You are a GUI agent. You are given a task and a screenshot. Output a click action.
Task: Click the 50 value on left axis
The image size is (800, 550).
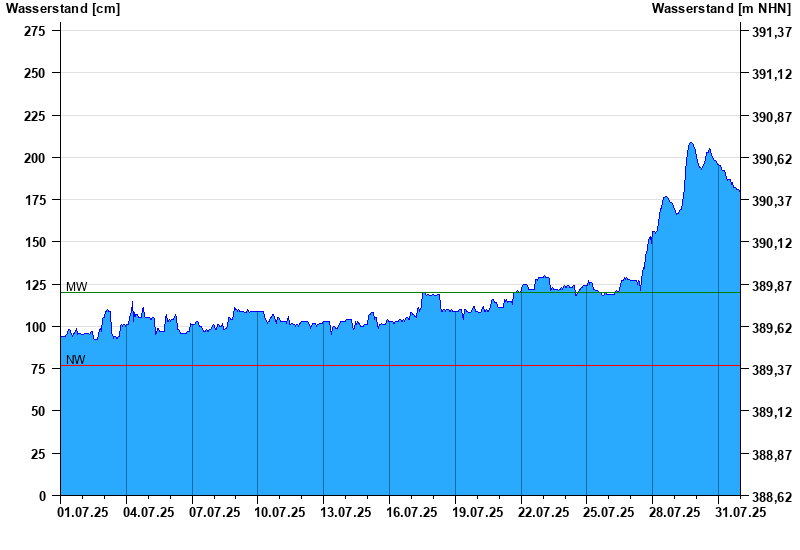click(x=38, y=411)
